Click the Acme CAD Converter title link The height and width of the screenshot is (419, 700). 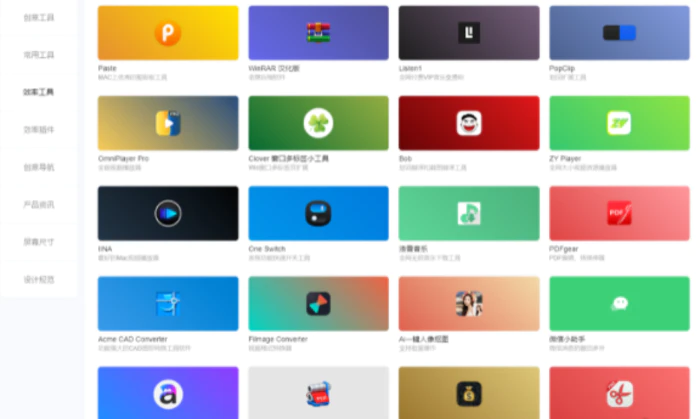132,339
